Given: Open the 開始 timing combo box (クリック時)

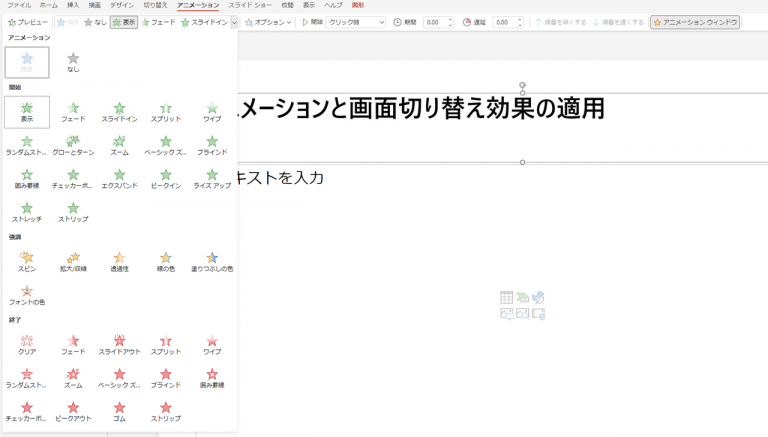Looking at the screenshot, I should 356,22.
